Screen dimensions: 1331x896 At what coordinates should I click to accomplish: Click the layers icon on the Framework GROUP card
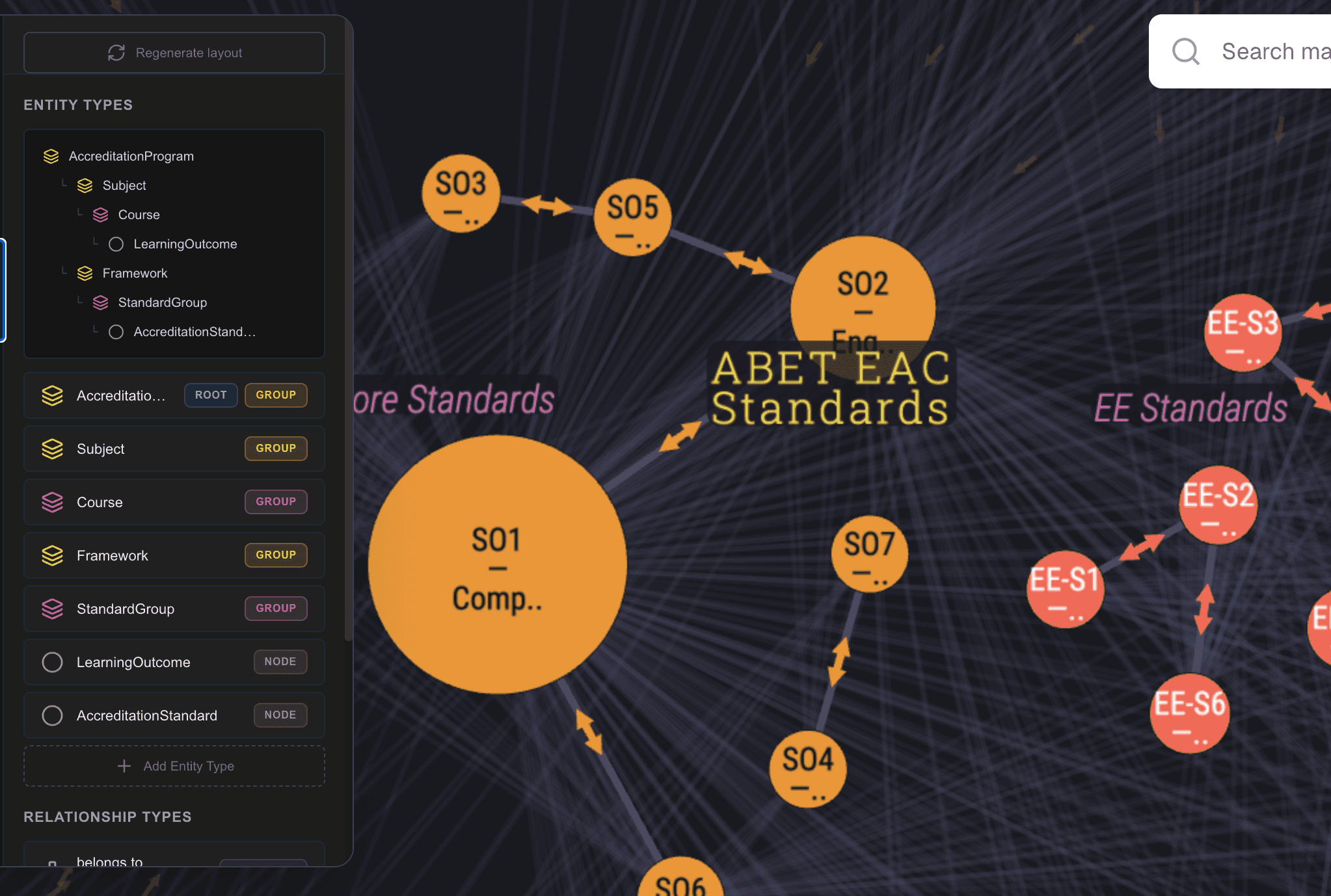[52, 555]
